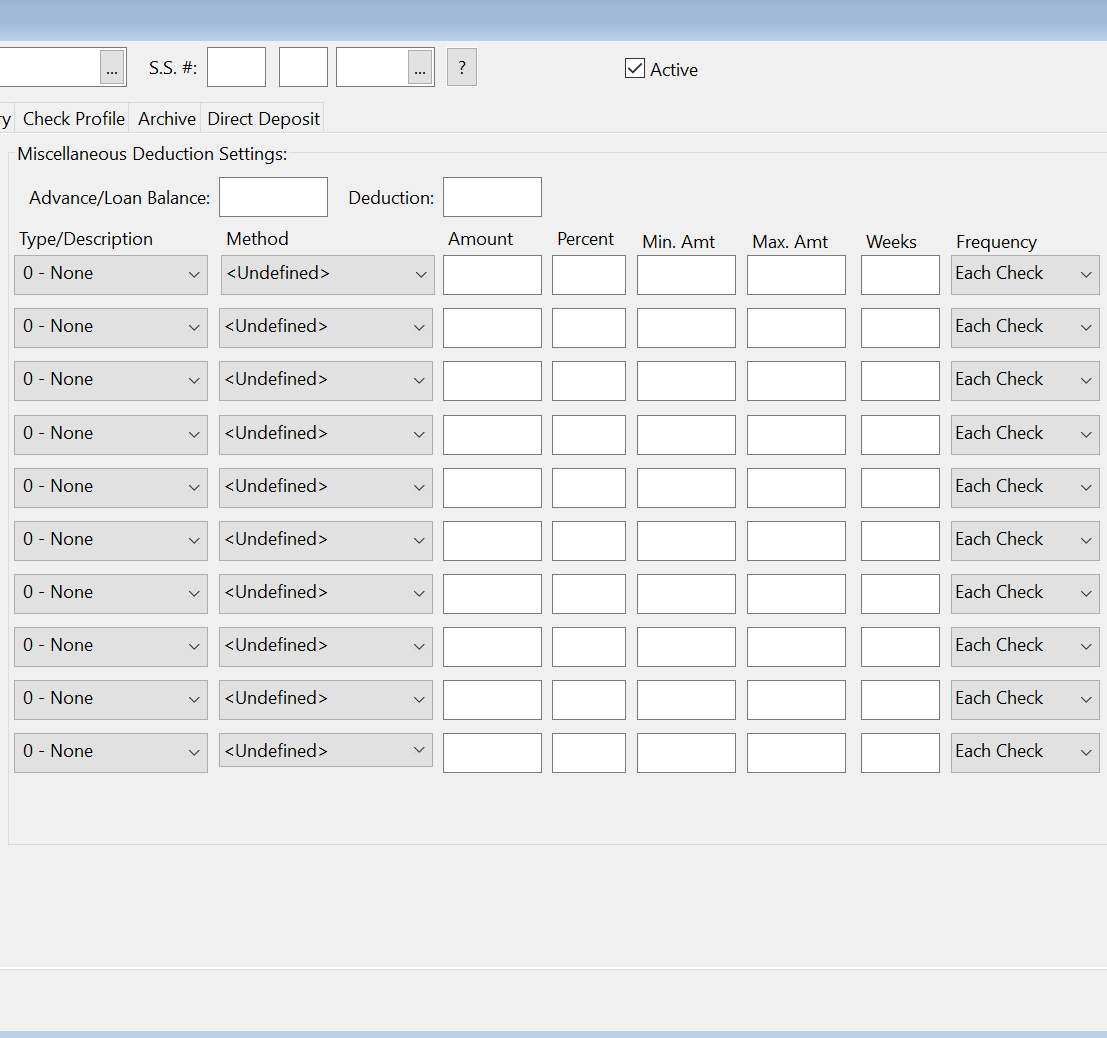Select the Direct Deposit tab
Screen dimensions: 1107x1038
tap(263, 118)
